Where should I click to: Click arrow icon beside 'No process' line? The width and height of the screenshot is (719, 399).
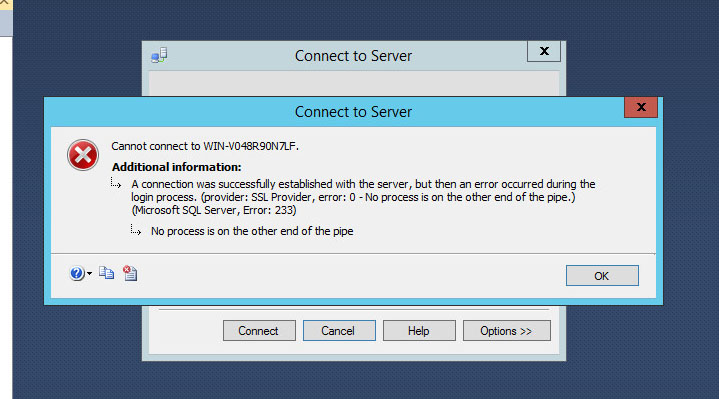coord(135,230)
